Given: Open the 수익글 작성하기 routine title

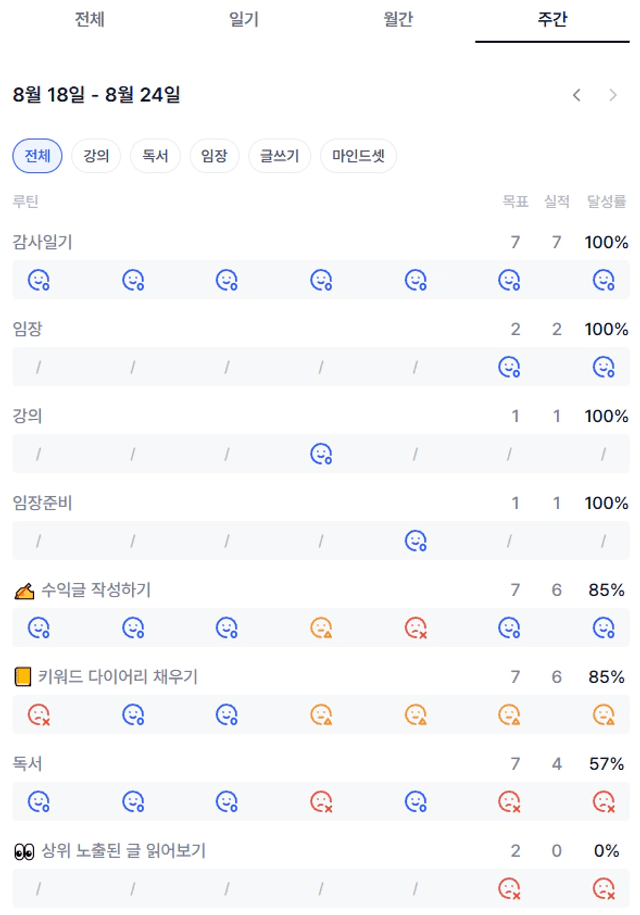Looking at the screenshot, I should pyautogui.click(x=96, y=590).
